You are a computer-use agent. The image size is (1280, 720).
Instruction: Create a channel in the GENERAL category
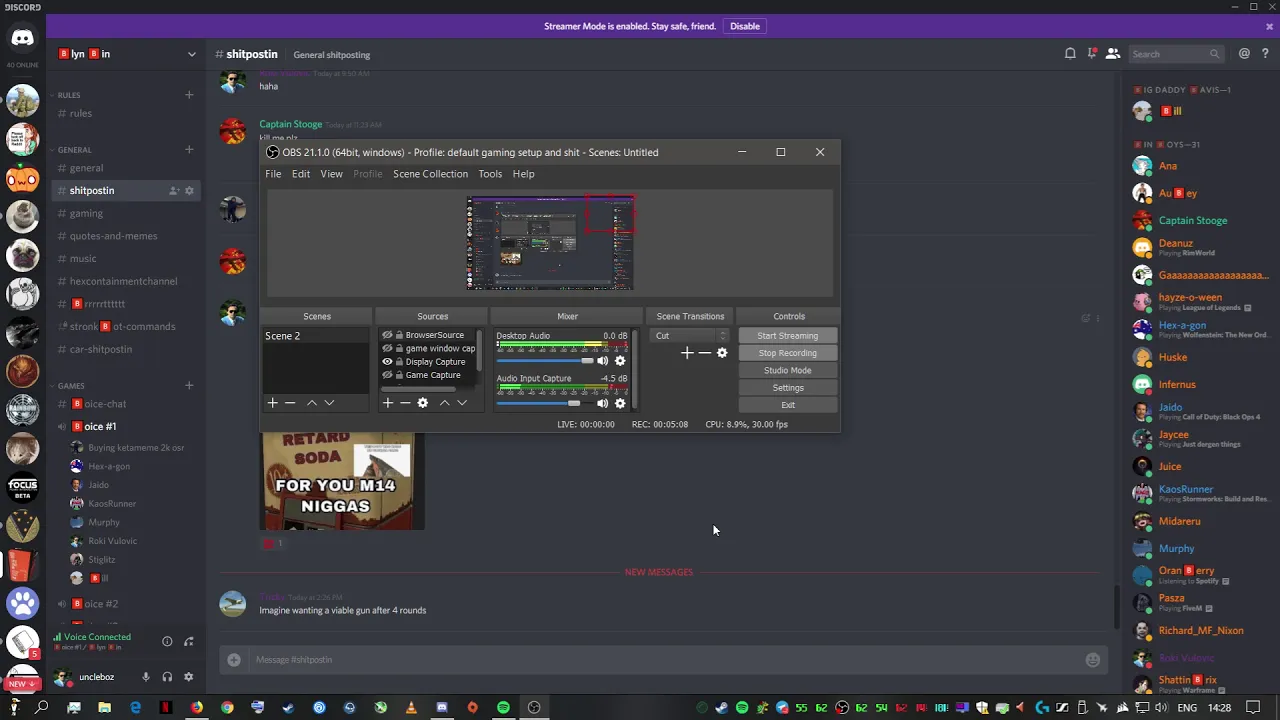[x=189, y=150]
